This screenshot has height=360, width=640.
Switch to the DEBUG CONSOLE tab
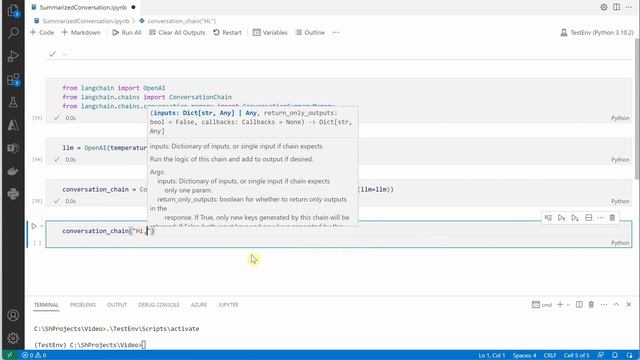pos(159,305)
